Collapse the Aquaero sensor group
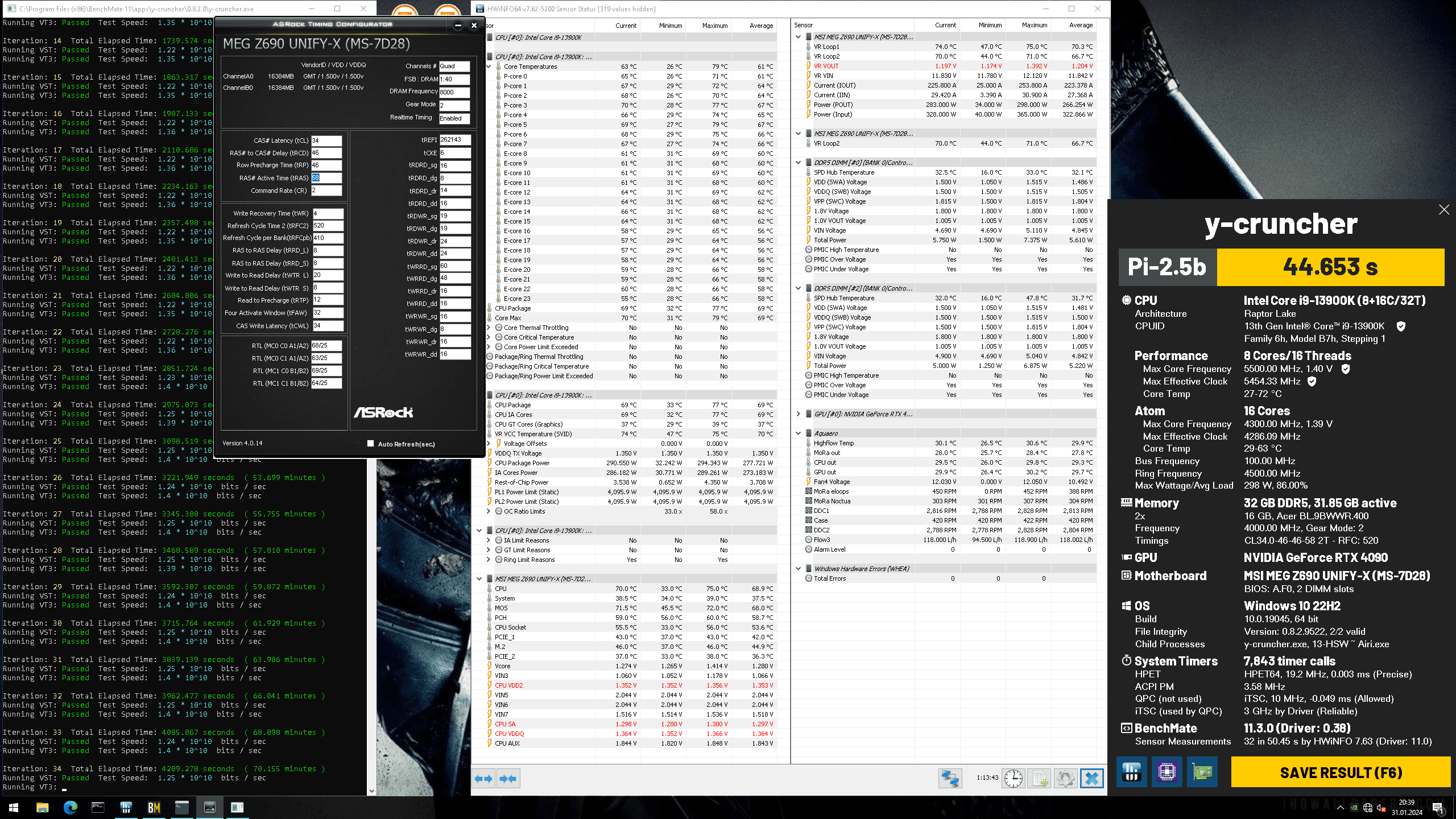The image size is (1456, 819). [x=799, y=433]
